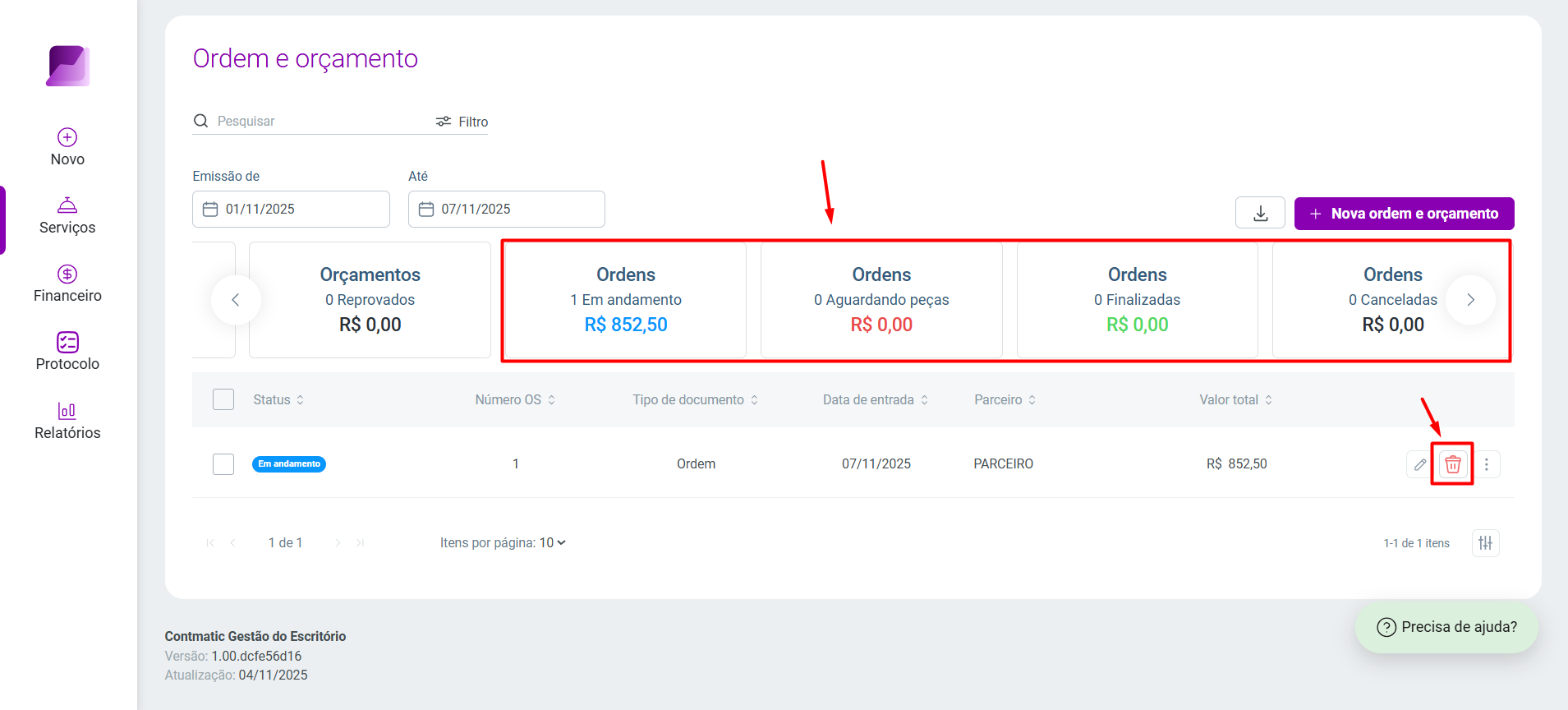The image size is (1568, 710).
Task: Sort table by Valor total column
Action: click(1236, 399)
